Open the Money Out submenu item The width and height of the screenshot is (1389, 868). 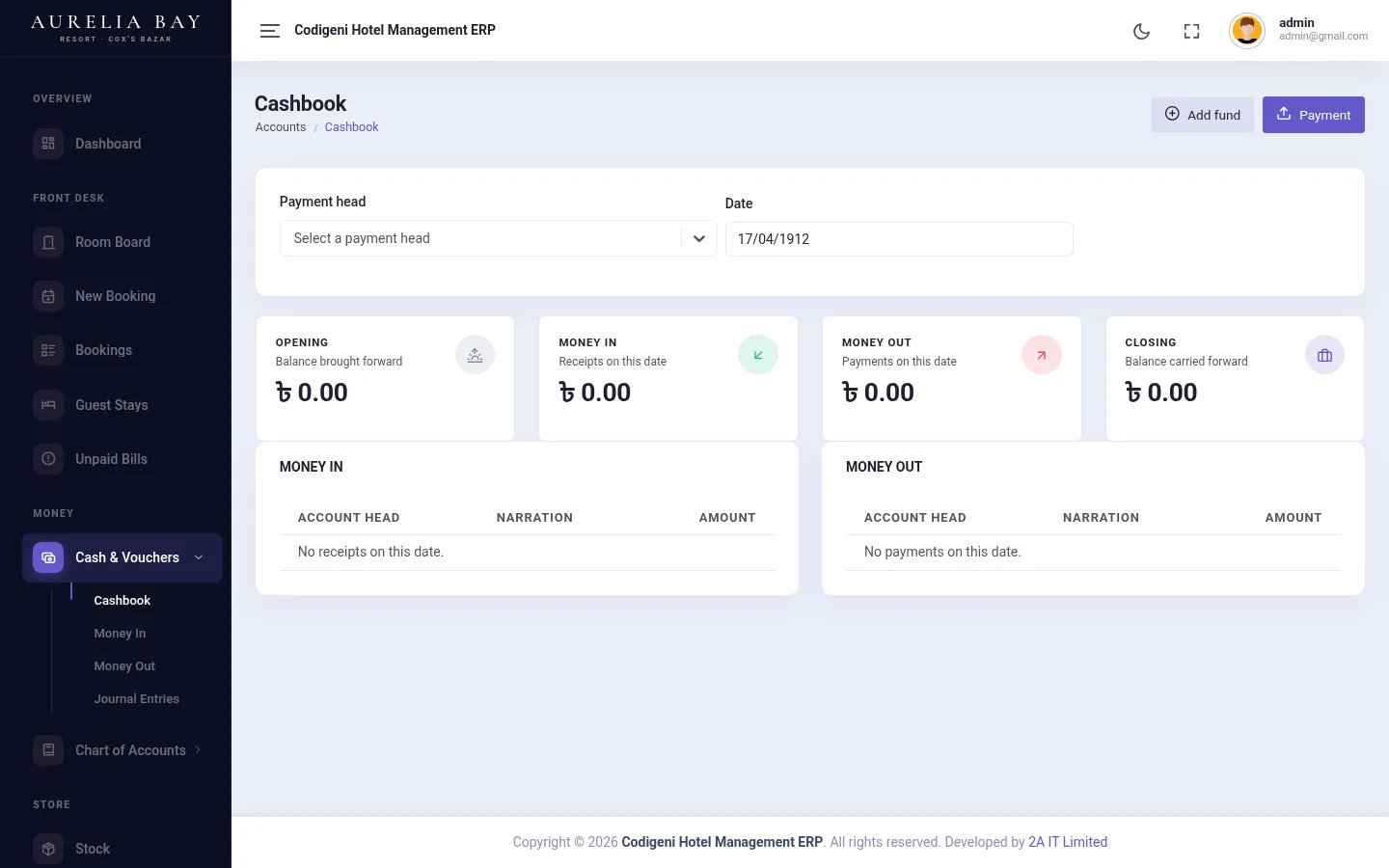[124, 666]
